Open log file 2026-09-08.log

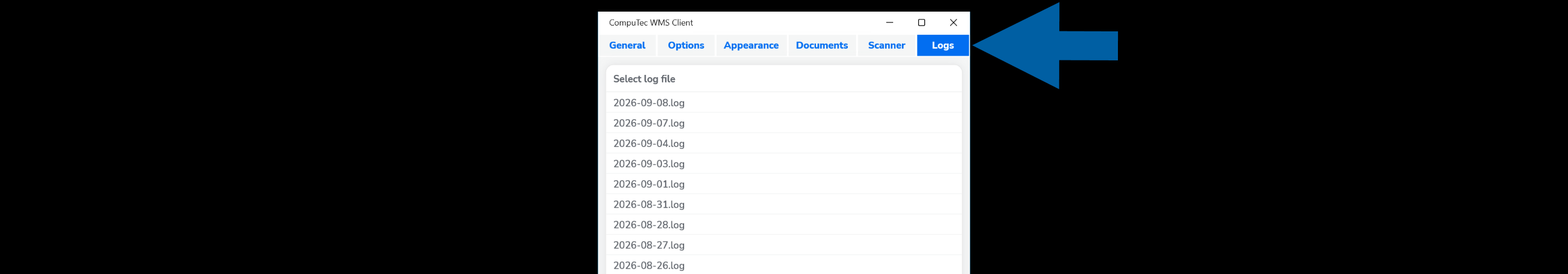(783, 103)
